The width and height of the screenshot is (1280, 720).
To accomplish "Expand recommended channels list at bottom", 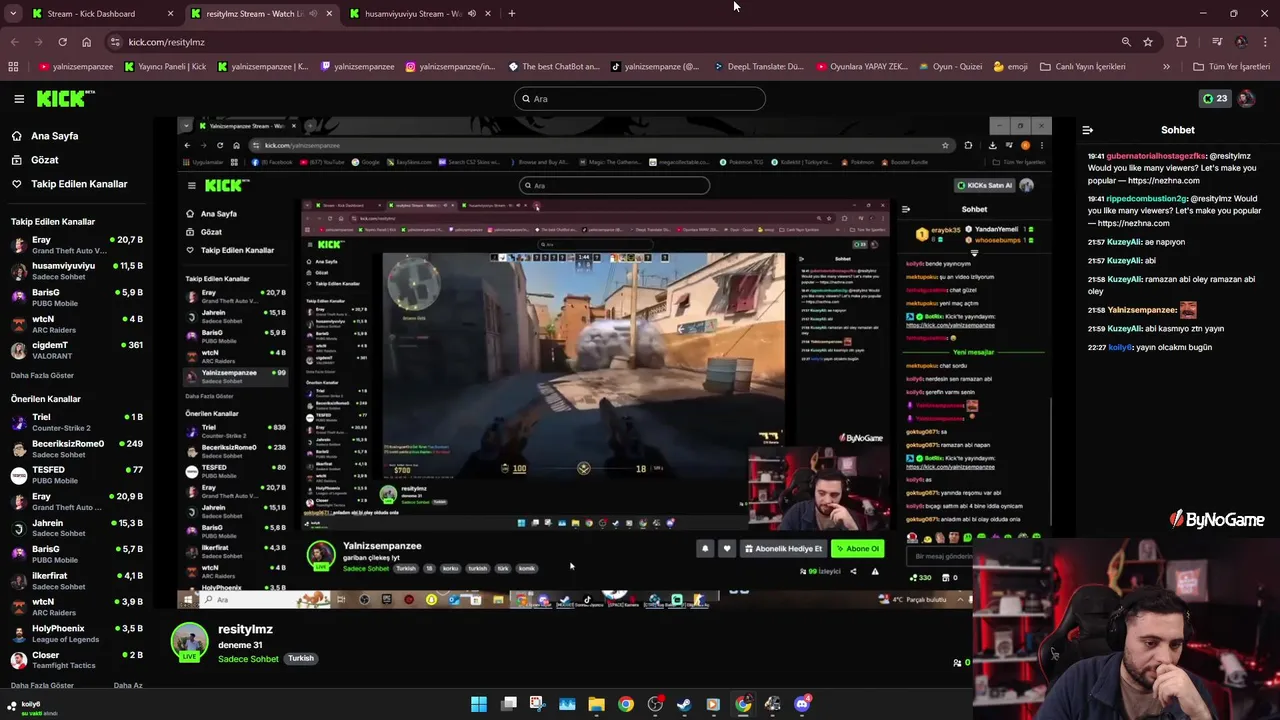I will [42, 686].
